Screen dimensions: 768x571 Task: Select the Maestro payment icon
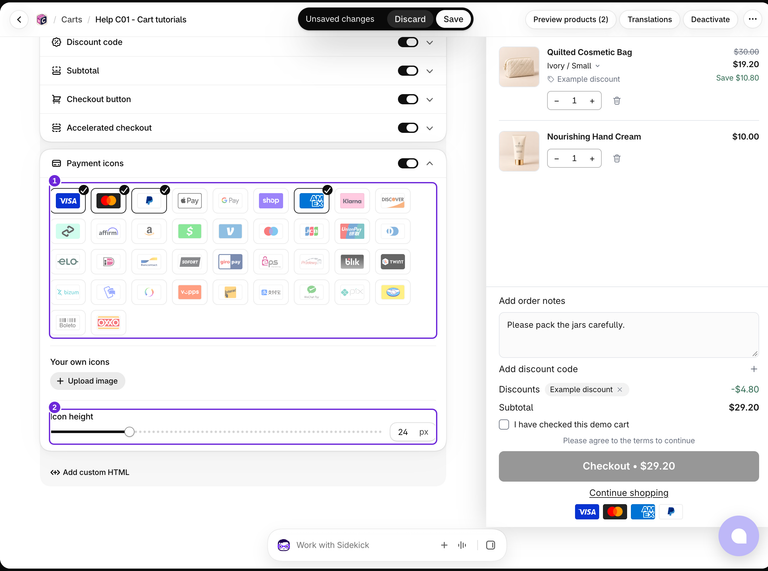[x=271, y=231]
